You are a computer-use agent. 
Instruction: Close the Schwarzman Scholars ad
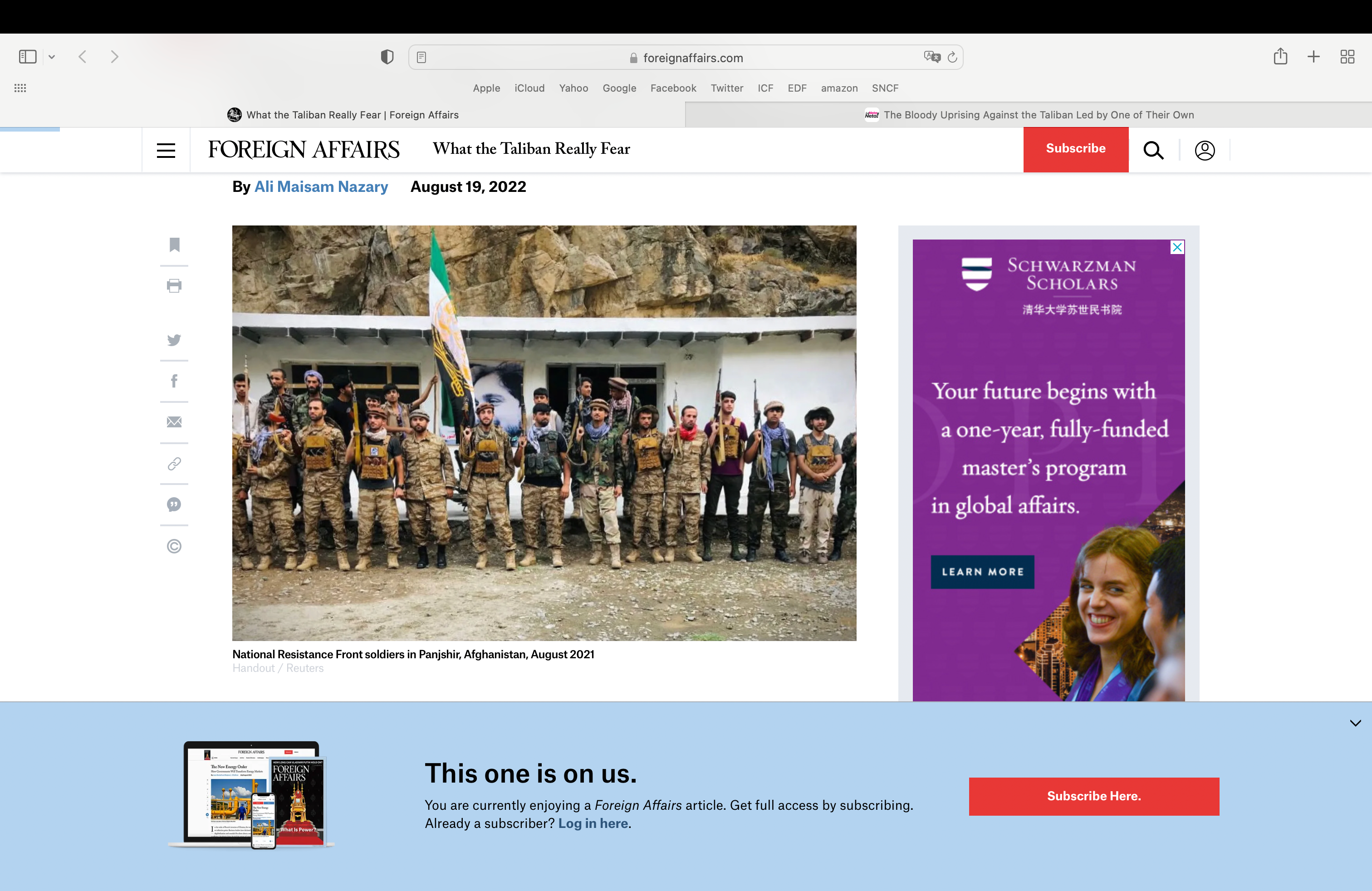tap(1177, 247)
